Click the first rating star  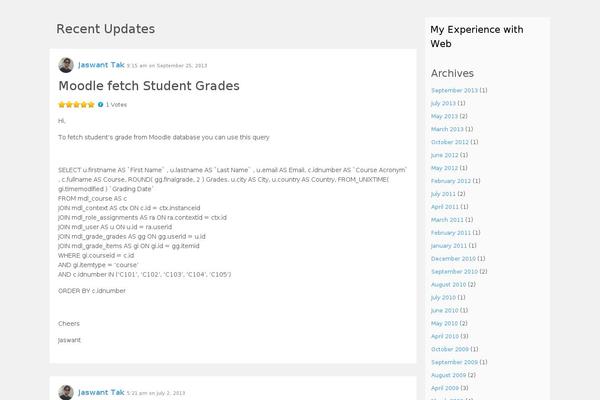point(62,104)
